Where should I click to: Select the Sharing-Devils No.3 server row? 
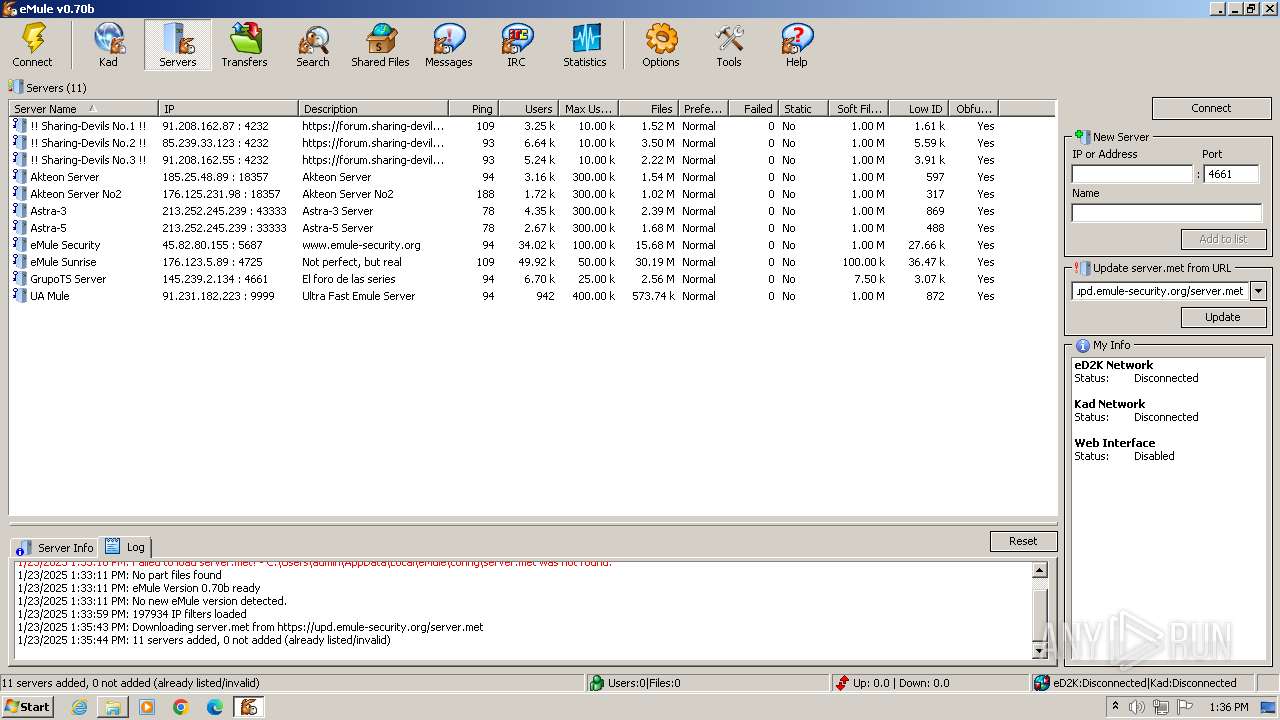coord(532,160)
